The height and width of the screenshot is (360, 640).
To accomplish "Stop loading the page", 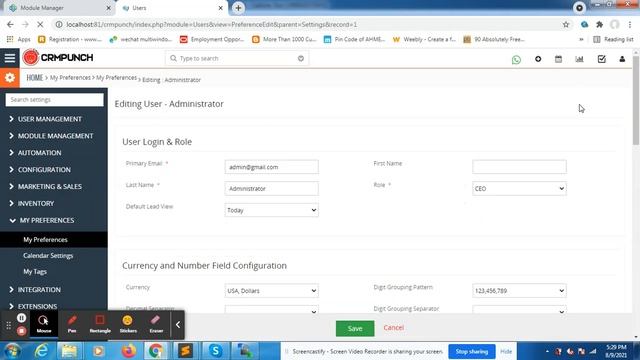I will click(40, 24).
